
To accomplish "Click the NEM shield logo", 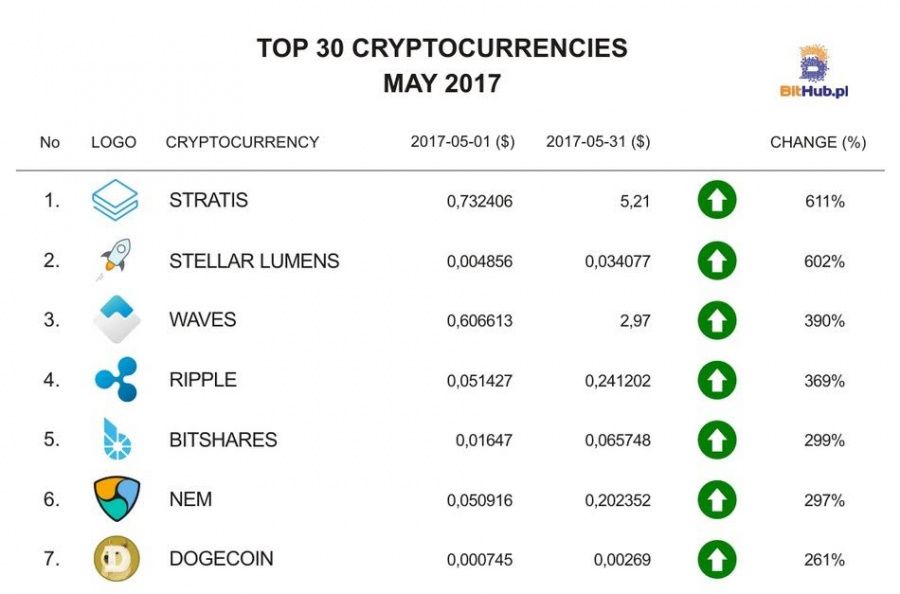I will (117, 499).
